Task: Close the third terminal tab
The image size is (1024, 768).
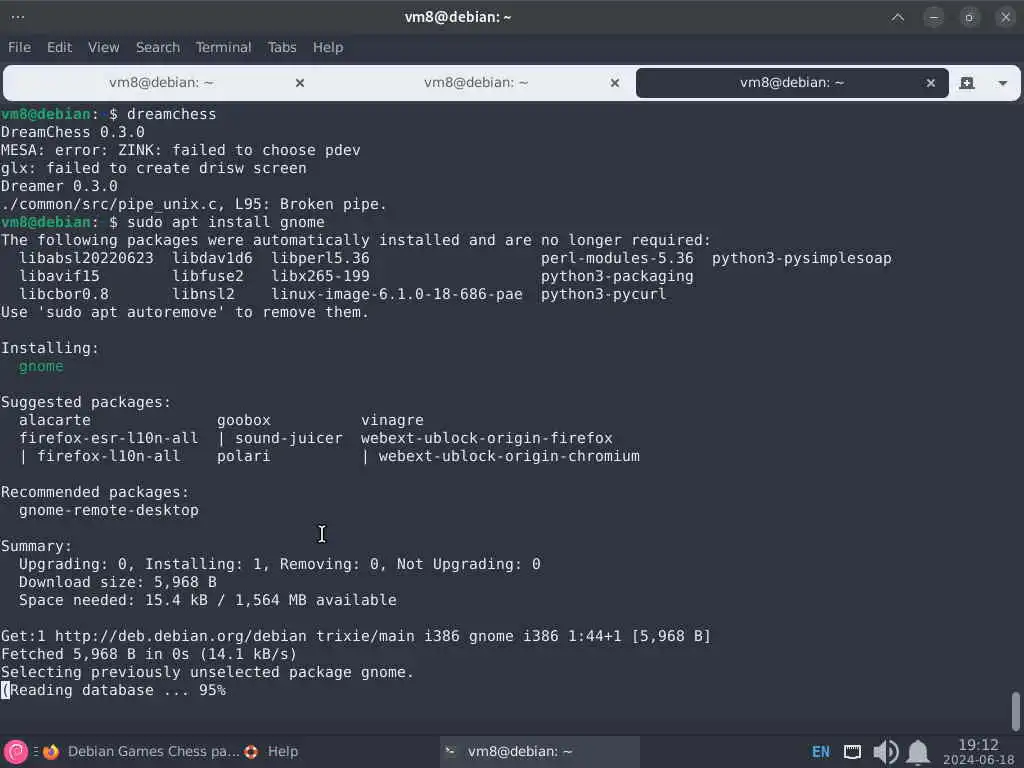Action: click(x=931, y=83)
